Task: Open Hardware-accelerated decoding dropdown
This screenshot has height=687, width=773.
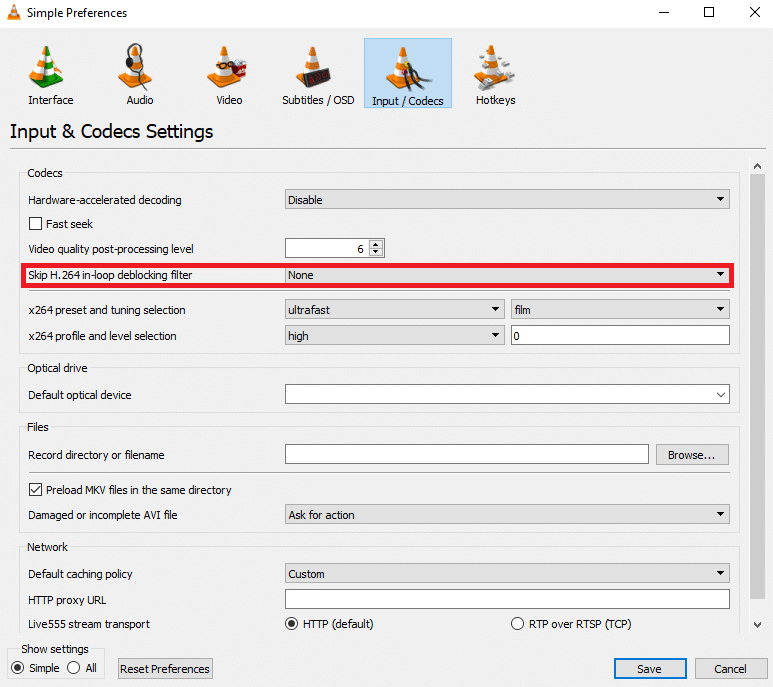Action: pyautogui.click(x=507, y=200)
